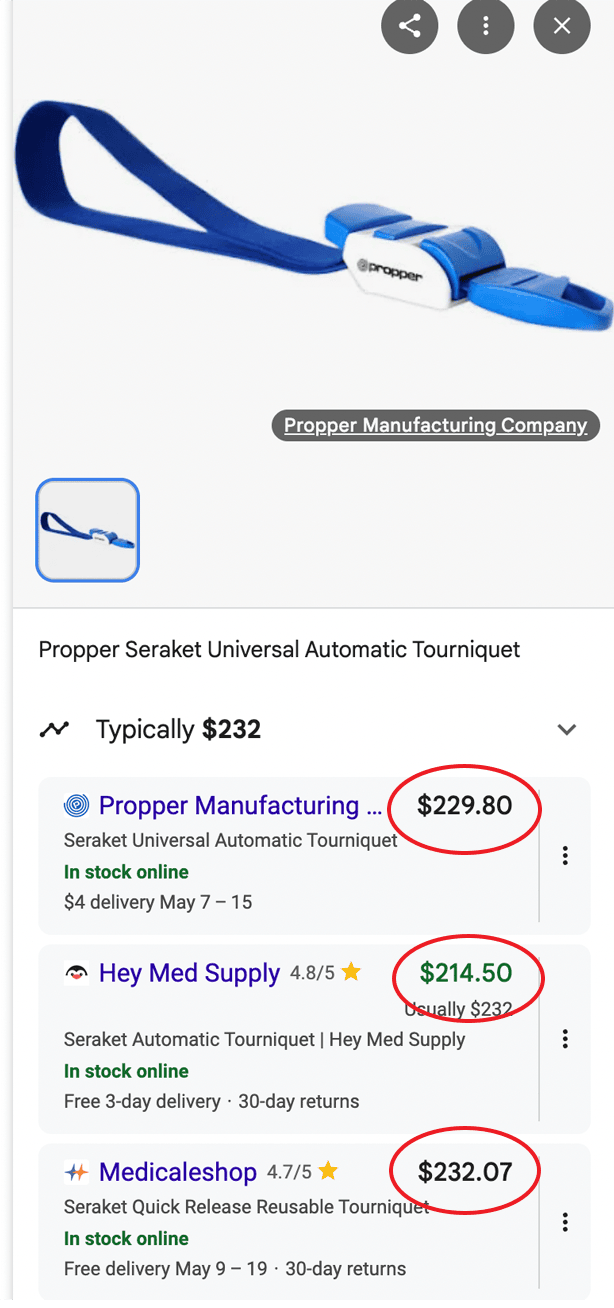Click the share icon at top
This screenshot has width=614, height=1308.
tap(410, 26)
